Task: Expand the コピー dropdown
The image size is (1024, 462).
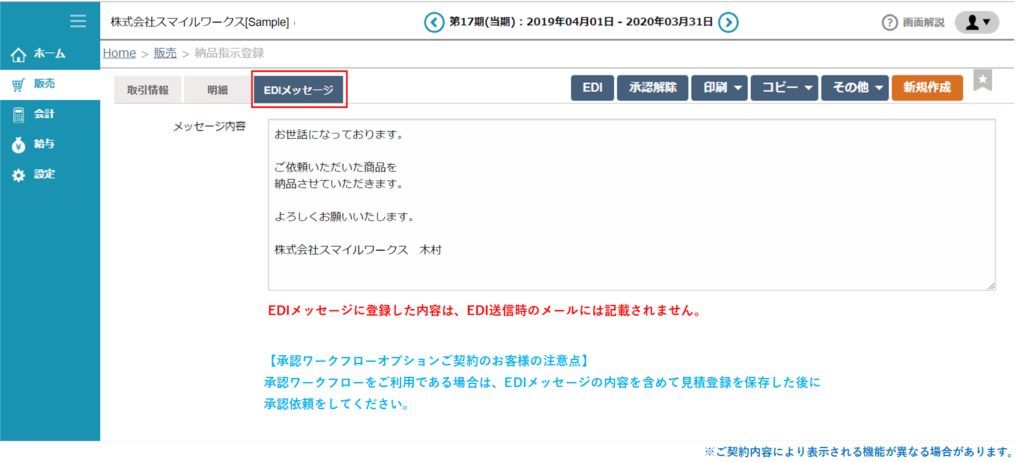Action: coord(786,88)
